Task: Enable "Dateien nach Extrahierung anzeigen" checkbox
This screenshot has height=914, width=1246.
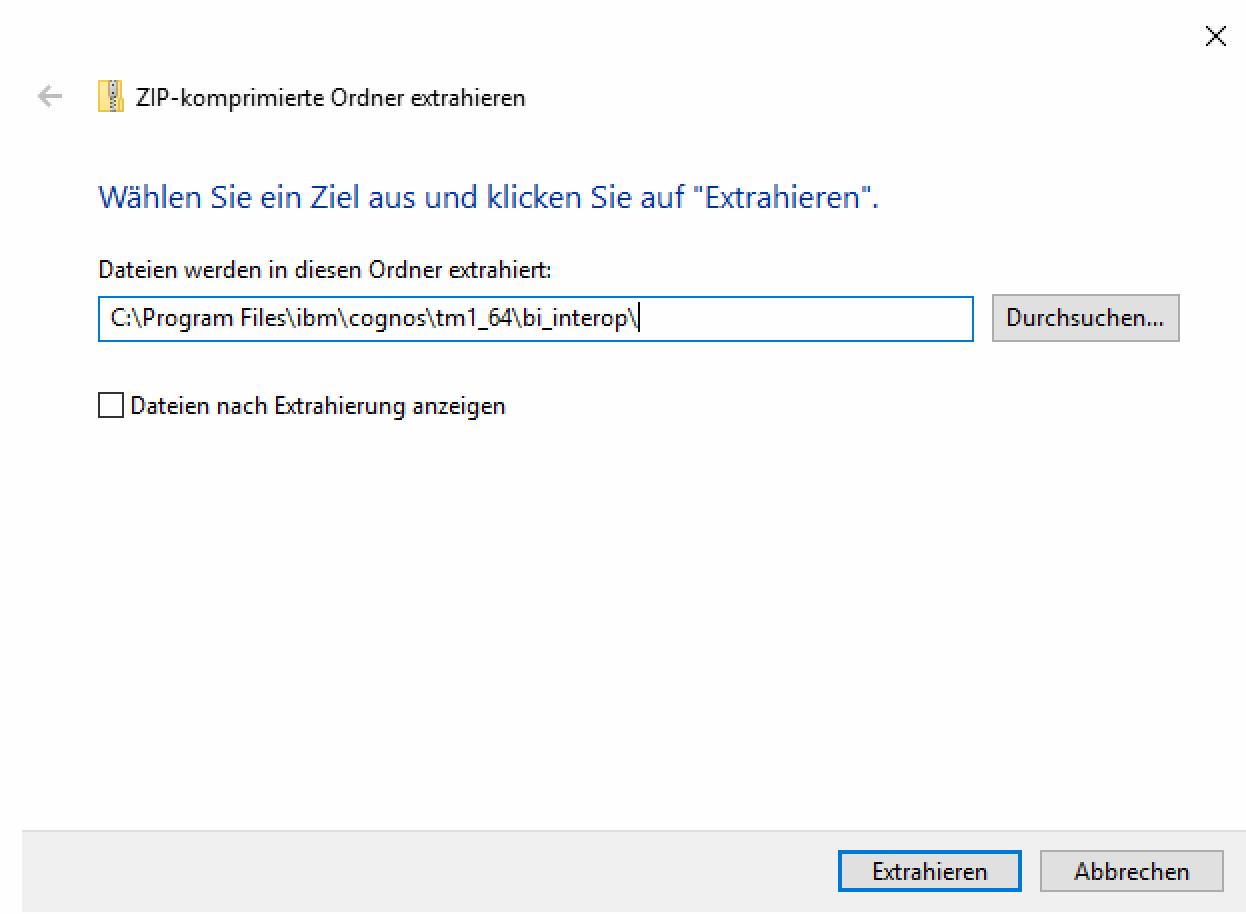Action: point(111,406)
